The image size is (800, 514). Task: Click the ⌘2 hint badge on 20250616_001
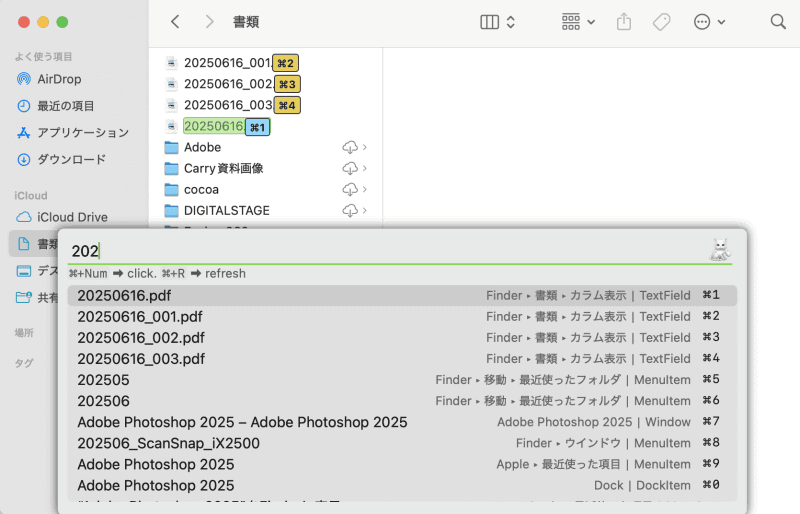click(285, 63)
